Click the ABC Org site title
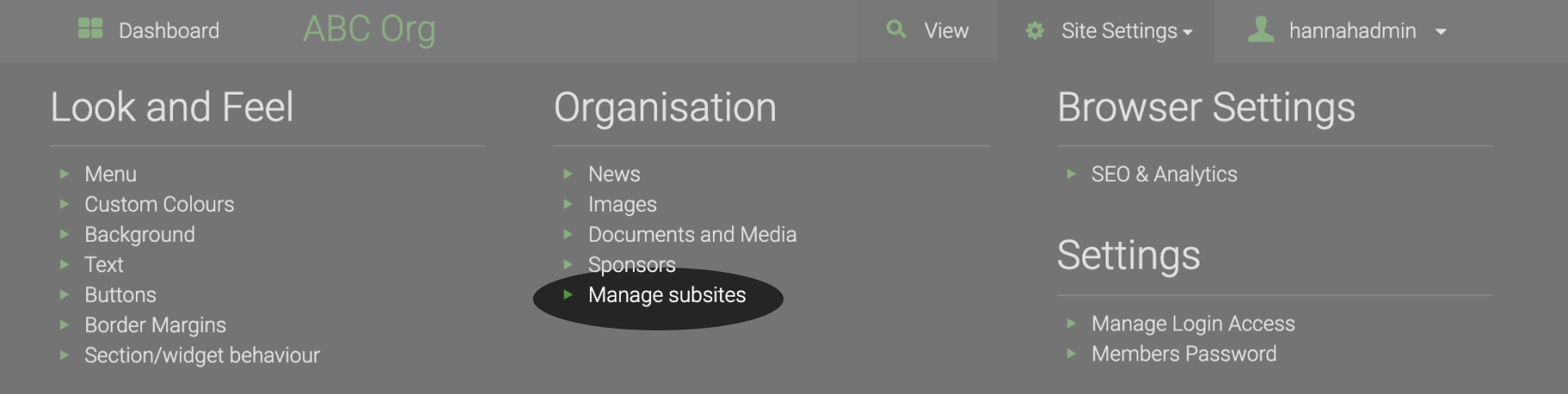The image size is (1568, 394). pos(369,29)
